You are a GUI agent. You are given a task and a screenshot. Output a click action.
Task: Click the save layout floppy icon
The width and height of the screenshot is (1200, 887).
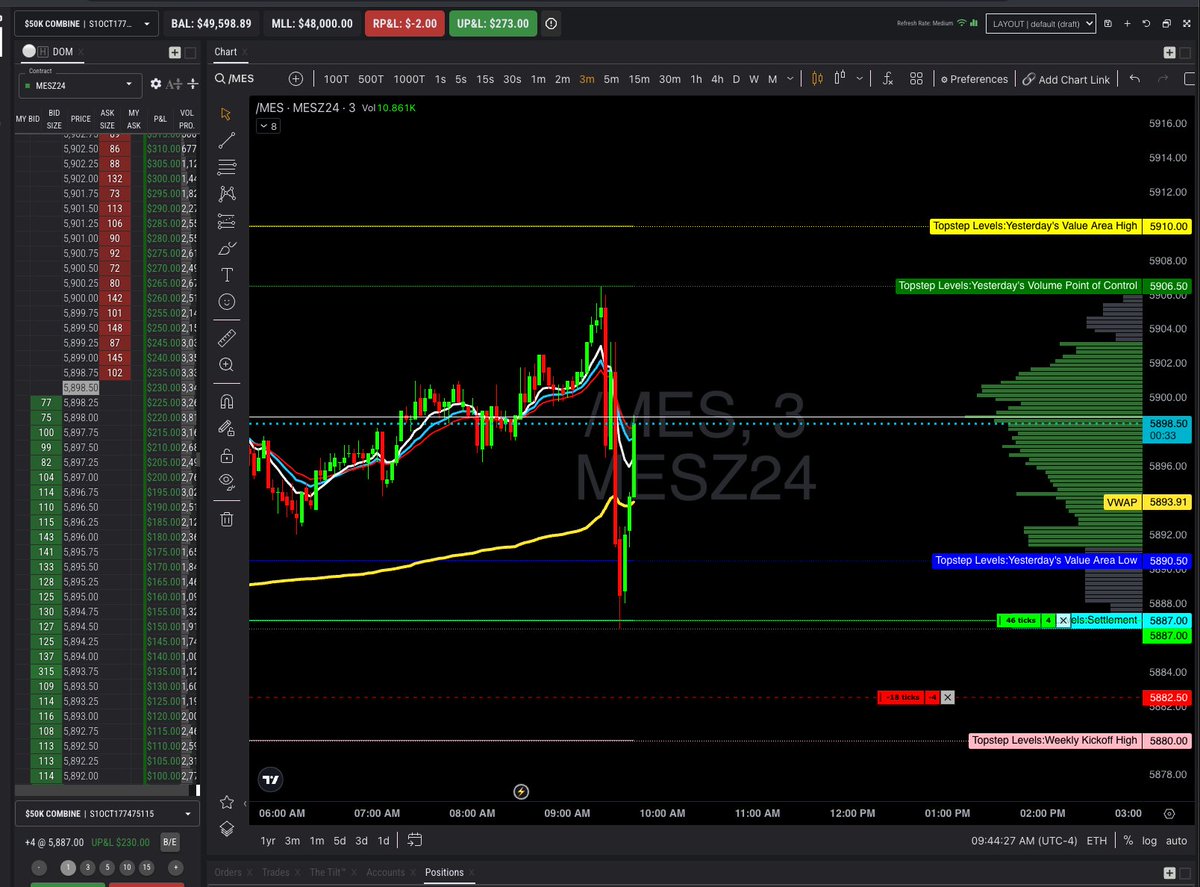click(1108, 23)
